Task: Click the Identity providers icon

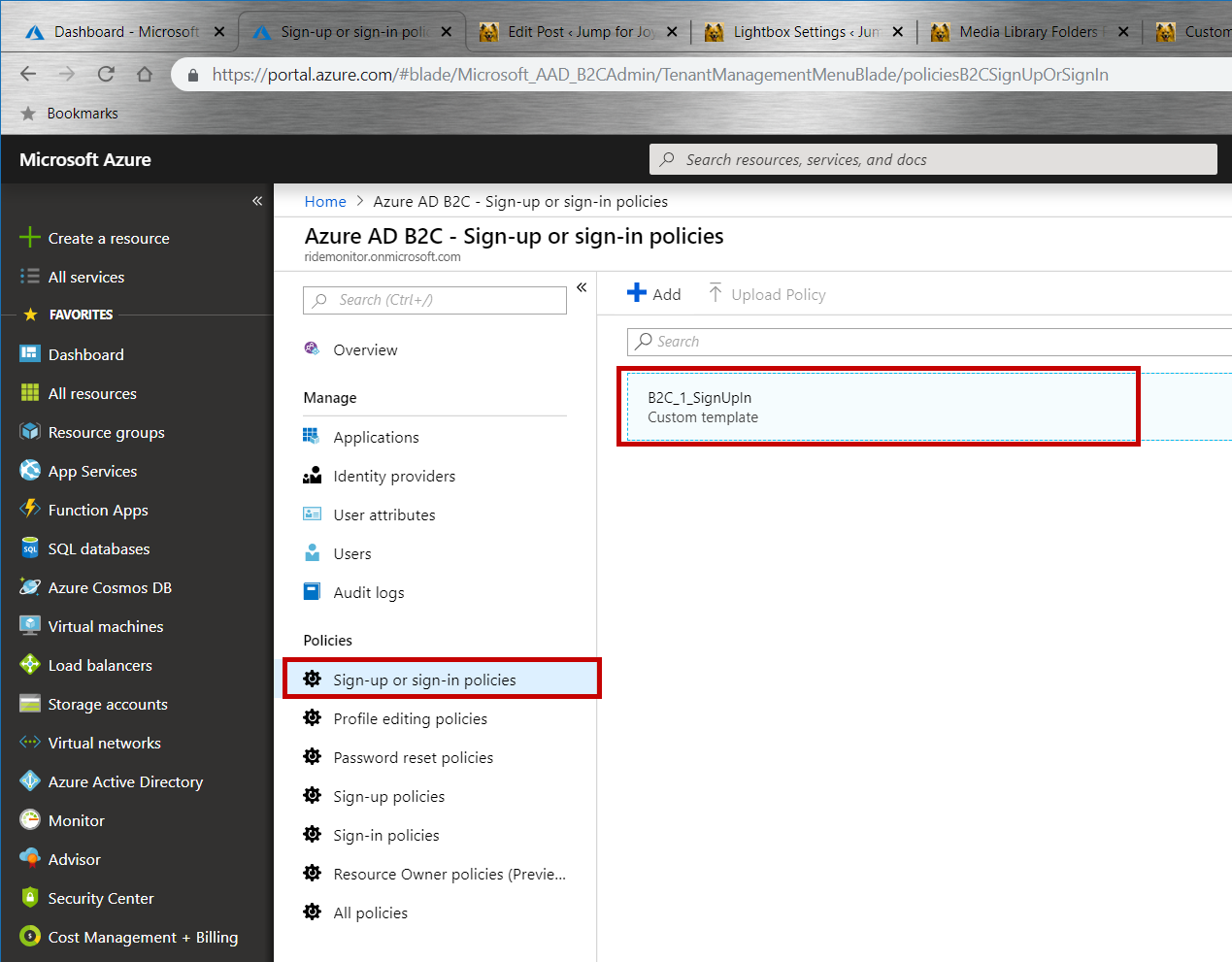Action: click(x=312, y=476)
